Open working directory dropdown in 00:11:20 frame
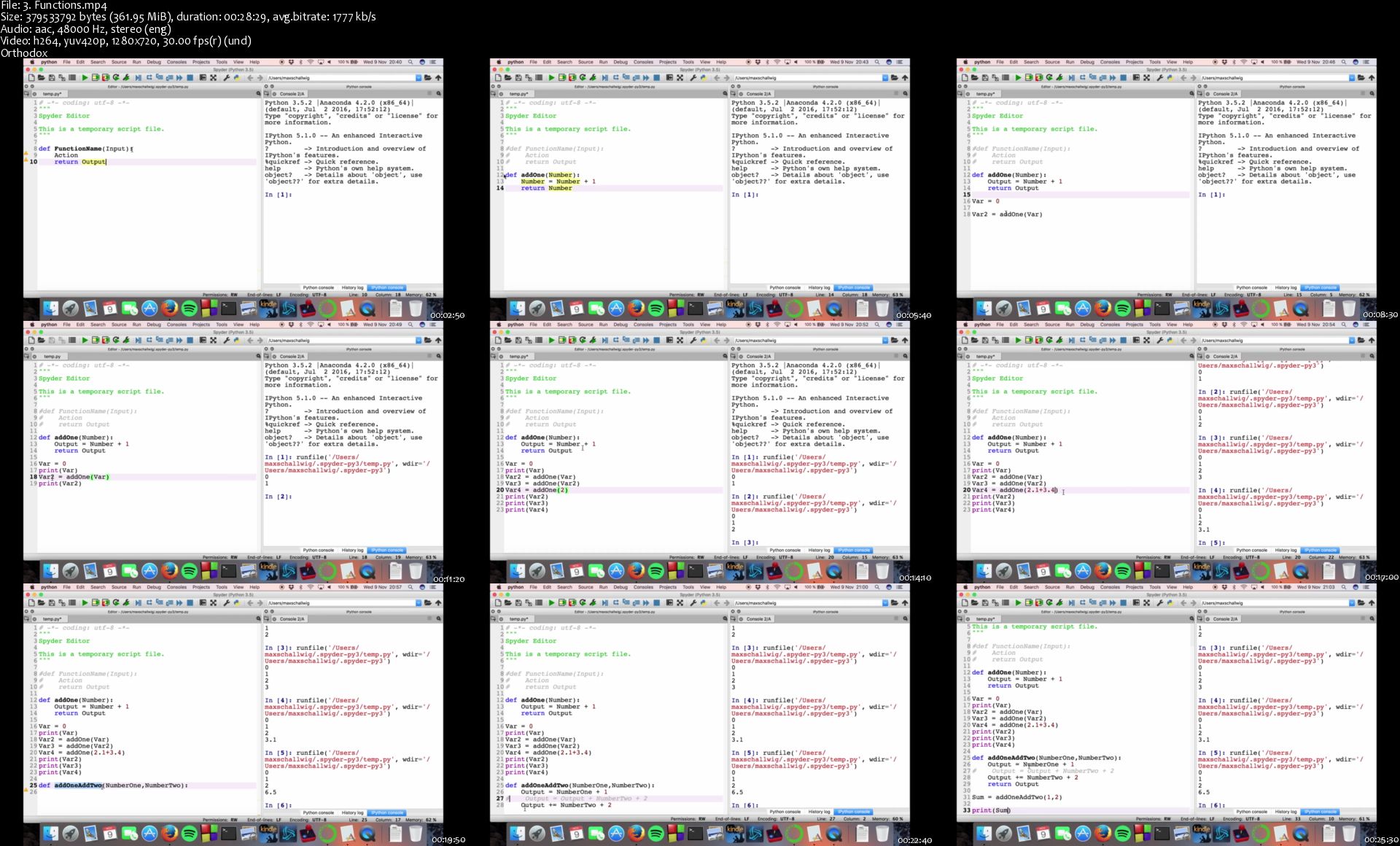Image resolution: width=1400 pixels, height=846 pixels. coord(419,340)
